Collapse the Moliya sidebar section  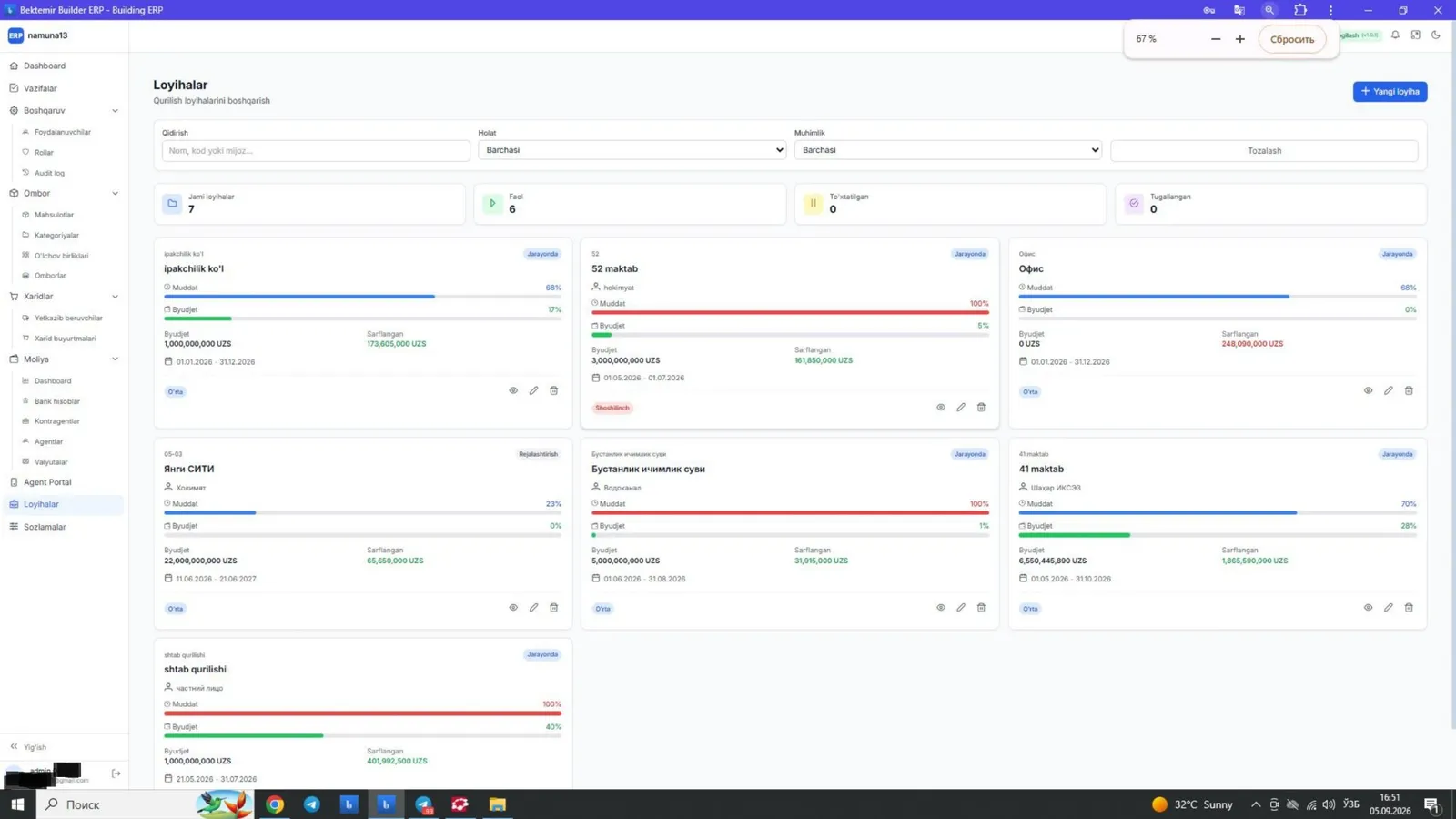tap(115, 359)
